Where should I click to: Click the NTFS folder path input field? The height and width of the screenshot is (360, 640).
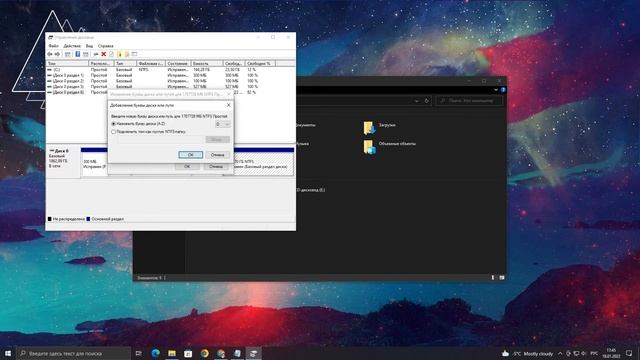click(x=160, y=140)
